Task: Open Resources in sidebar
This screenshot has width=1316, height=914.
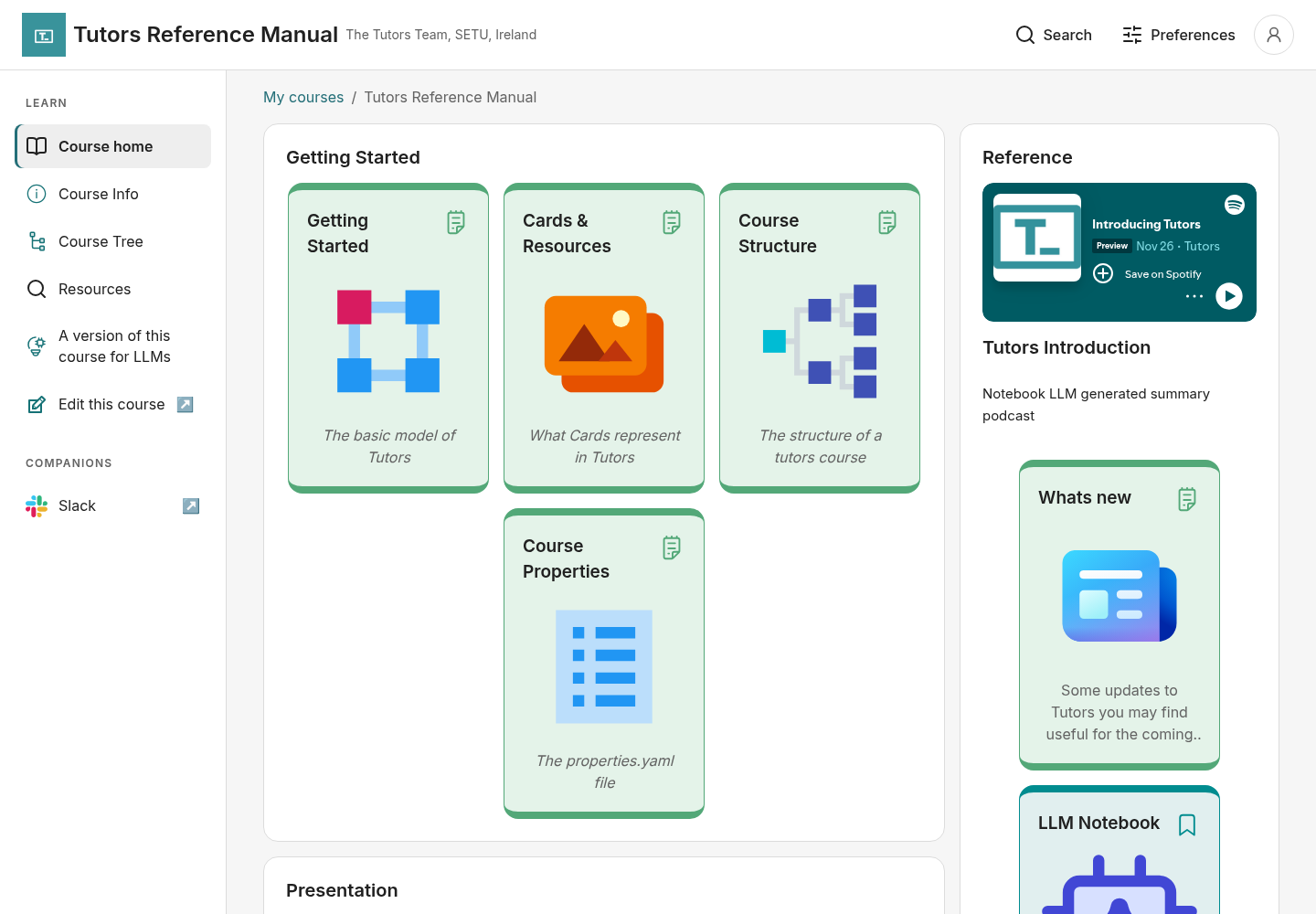Action: (x=113, y=289)
